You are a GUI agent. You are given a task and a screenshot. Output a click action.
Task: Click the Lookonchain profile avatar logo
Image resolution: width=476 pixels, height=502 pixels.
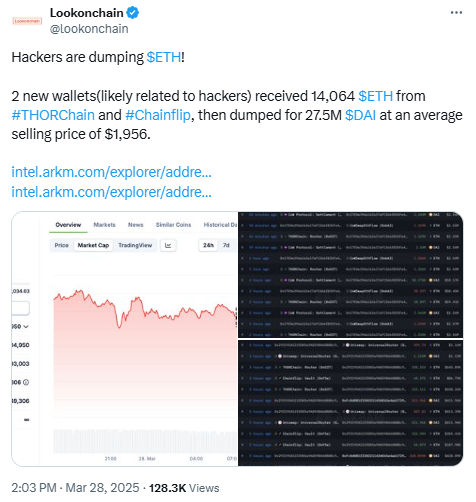tap(27, 21)
